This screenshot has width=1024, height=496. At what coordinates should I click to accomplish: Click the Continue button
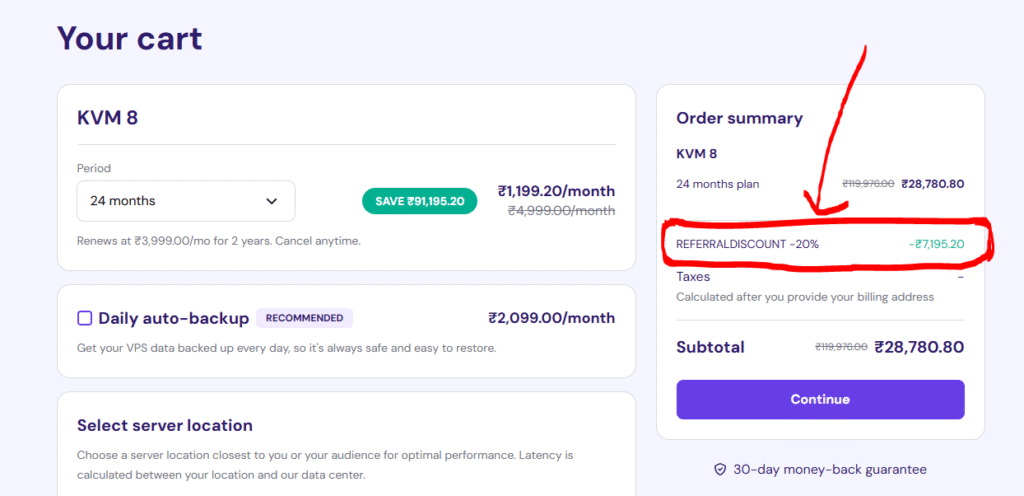click(820, 399)
